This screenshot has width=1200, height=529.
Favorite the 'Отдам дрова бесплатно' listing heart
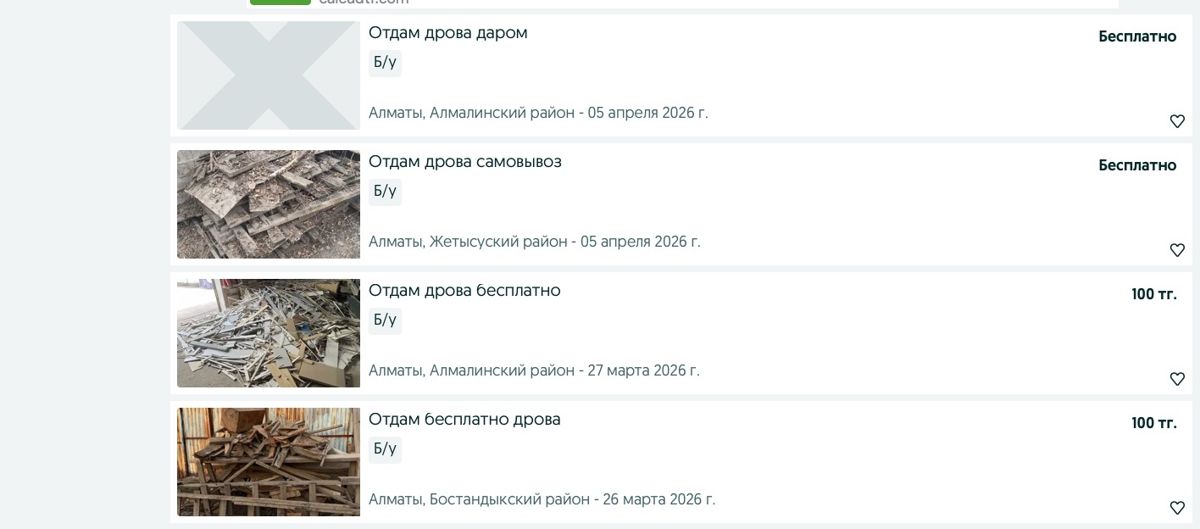coord(1177,379)
